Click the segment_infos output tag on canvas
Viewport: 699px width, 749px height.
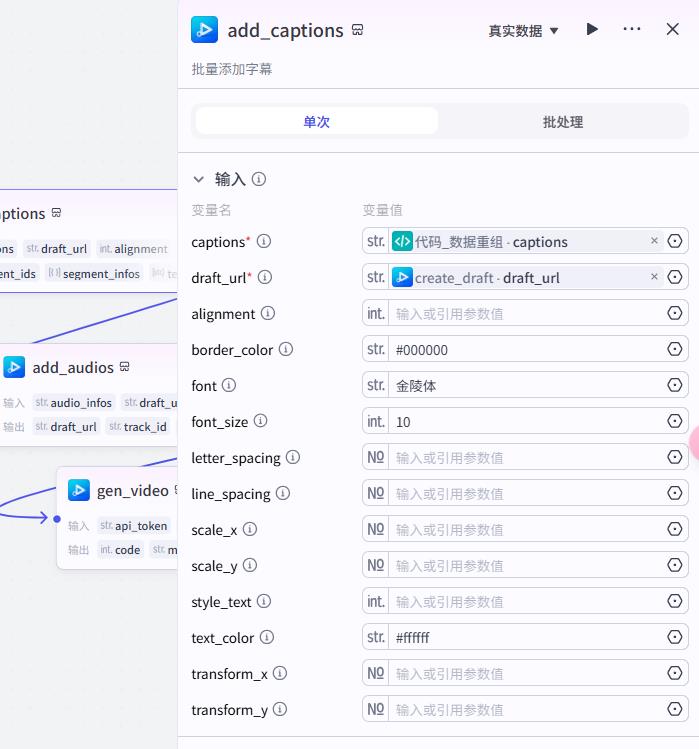pyautogui.click(x=94, y=273)
